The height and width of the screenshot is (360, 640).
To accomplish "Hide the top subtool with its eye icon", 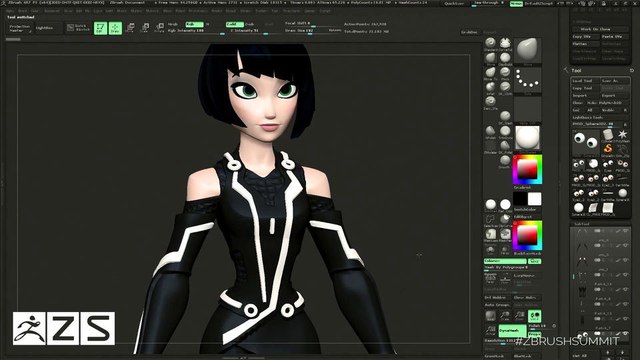I will pos(626,231).
